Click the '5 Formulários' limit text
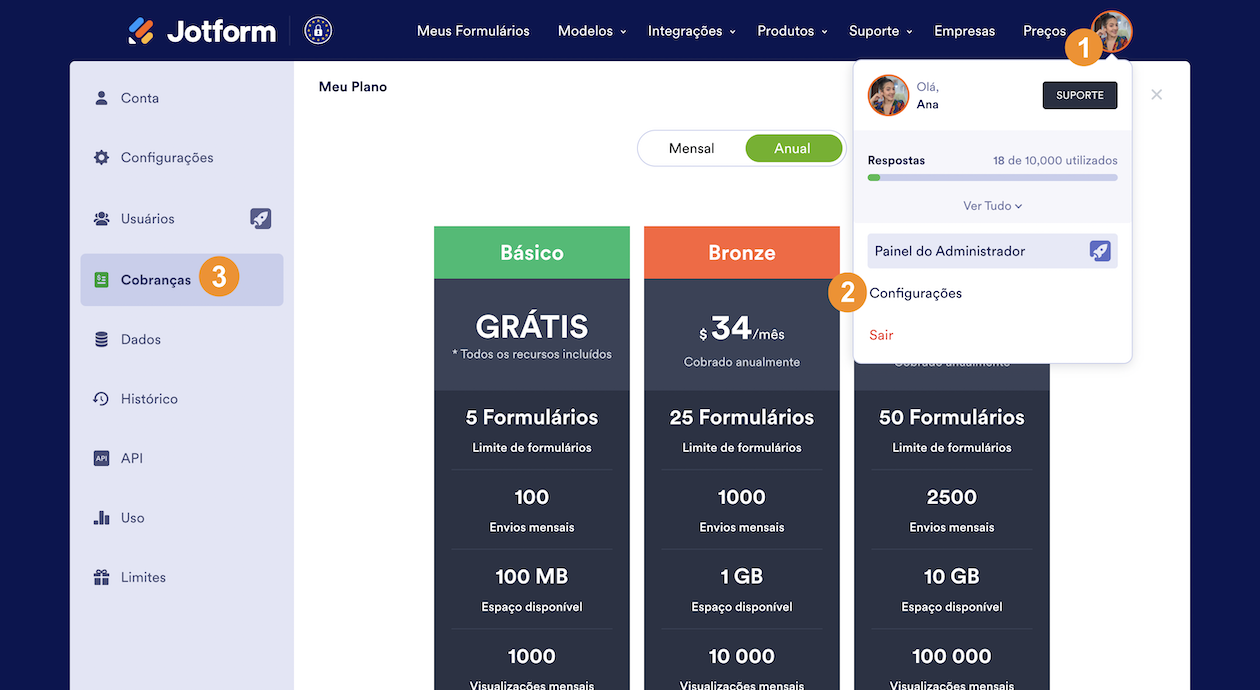The height and width of the screenshot is (690, 1260). (x=532, y=418)
